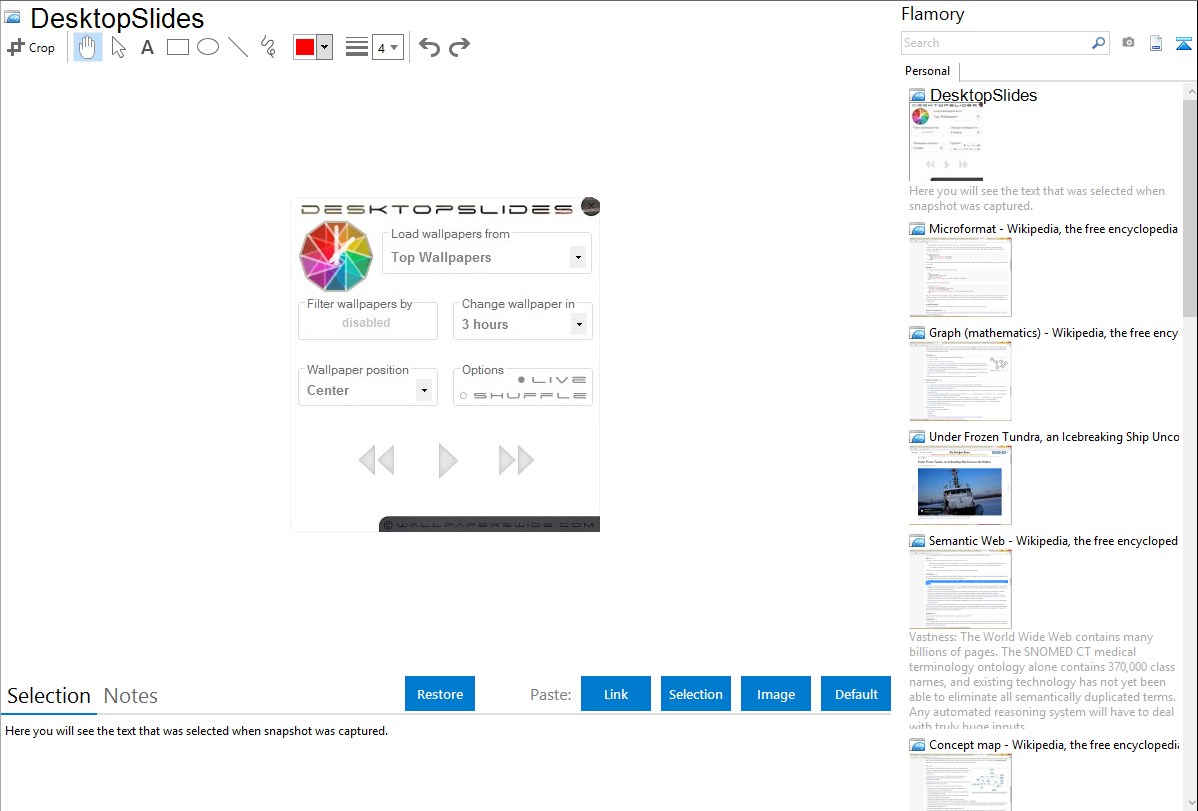Screen dimensions: 1198x811
Task: Open the Graph (mathematics) snapshot thumbnail
Action: tap(960, 381)
